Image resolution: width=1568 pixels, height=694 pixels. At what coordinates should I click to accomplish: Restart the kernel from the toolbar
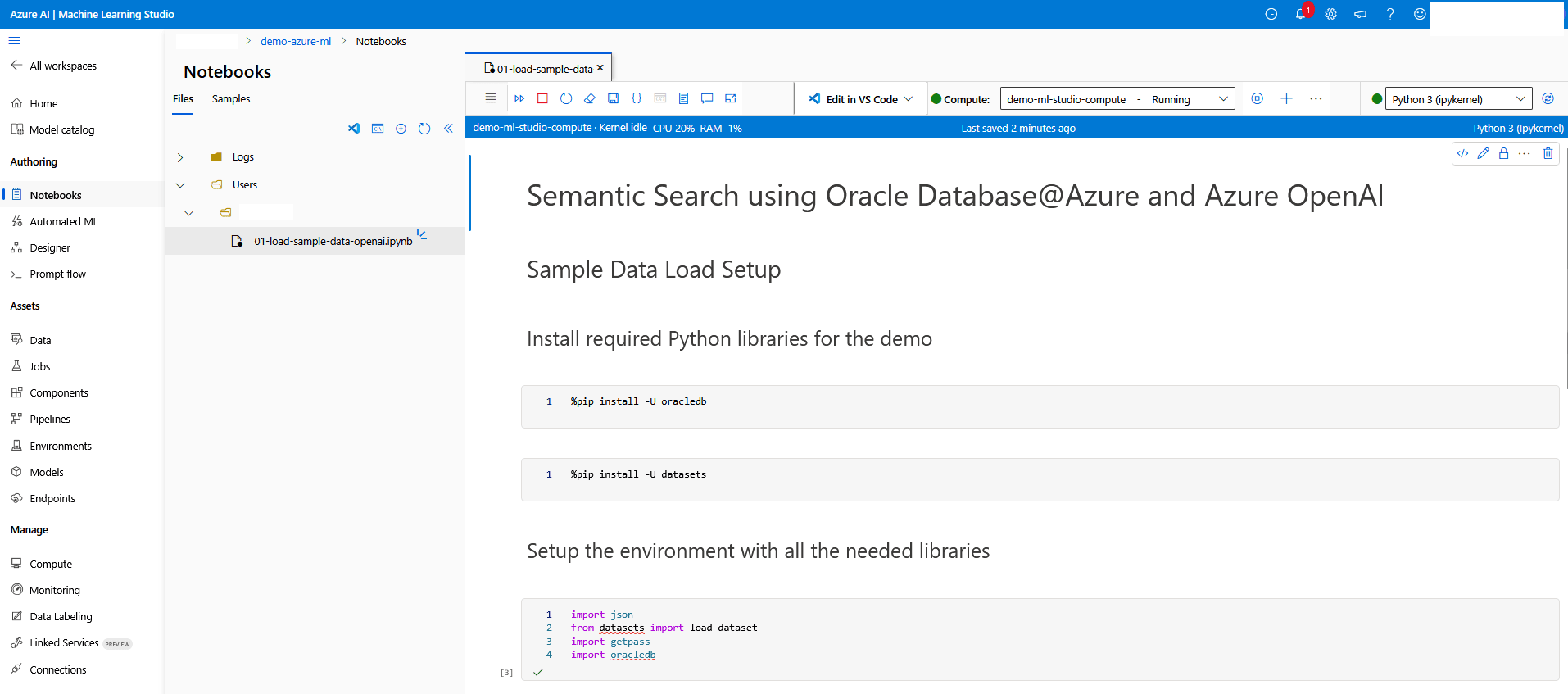[x=566, y=98]
